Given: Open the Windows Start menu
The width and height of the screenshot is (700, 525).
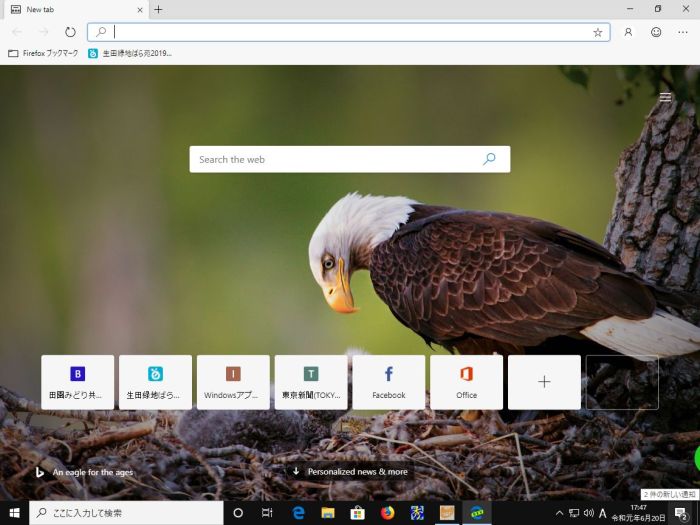Looking at the screenshot, I should coord(14,513).
